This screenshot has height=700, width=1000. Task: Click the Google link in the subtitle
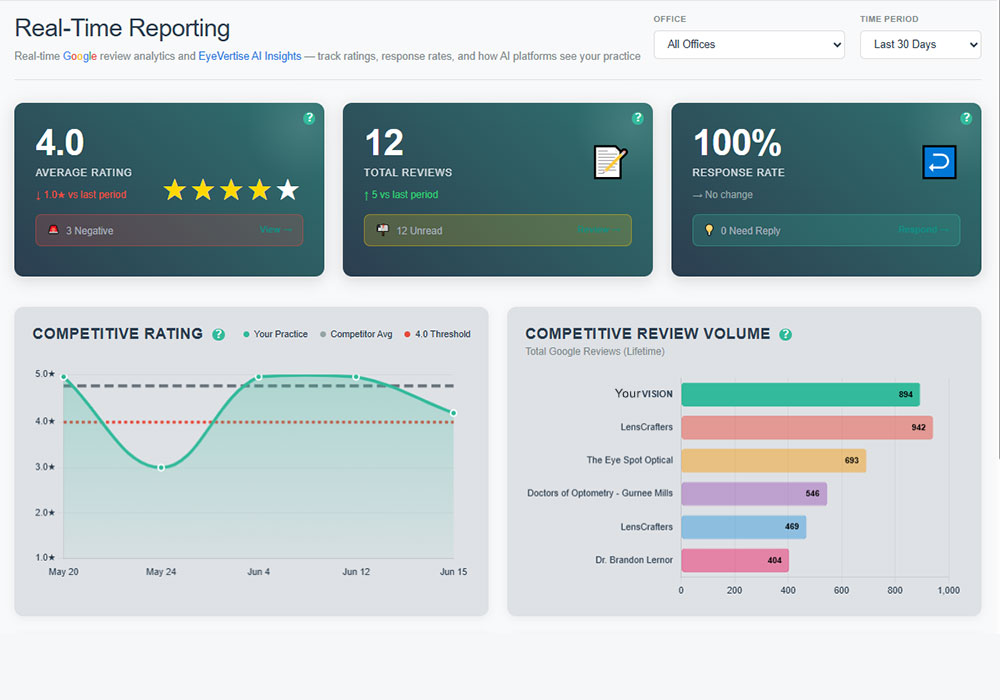tap(80, 56)
